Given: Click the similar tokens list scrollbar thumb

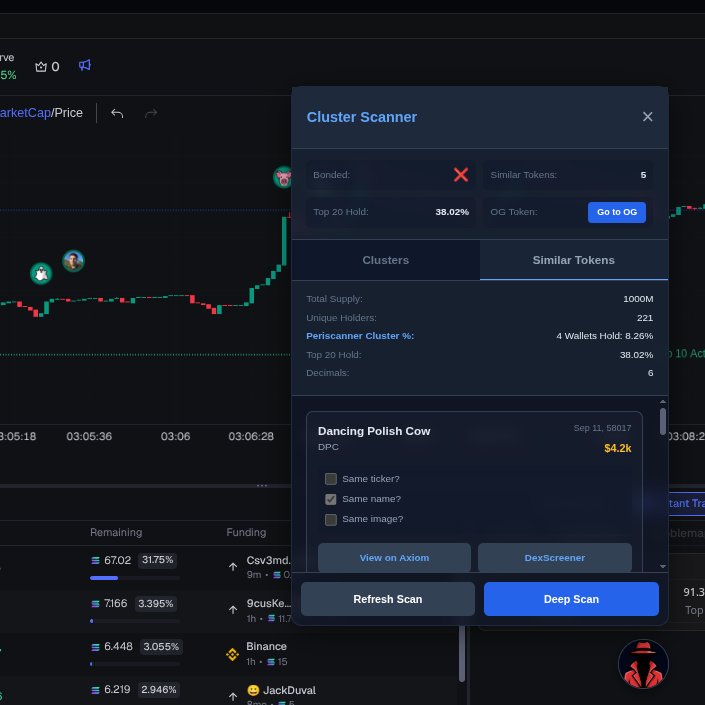Looking at the screenshot, I should coord(663,421).
